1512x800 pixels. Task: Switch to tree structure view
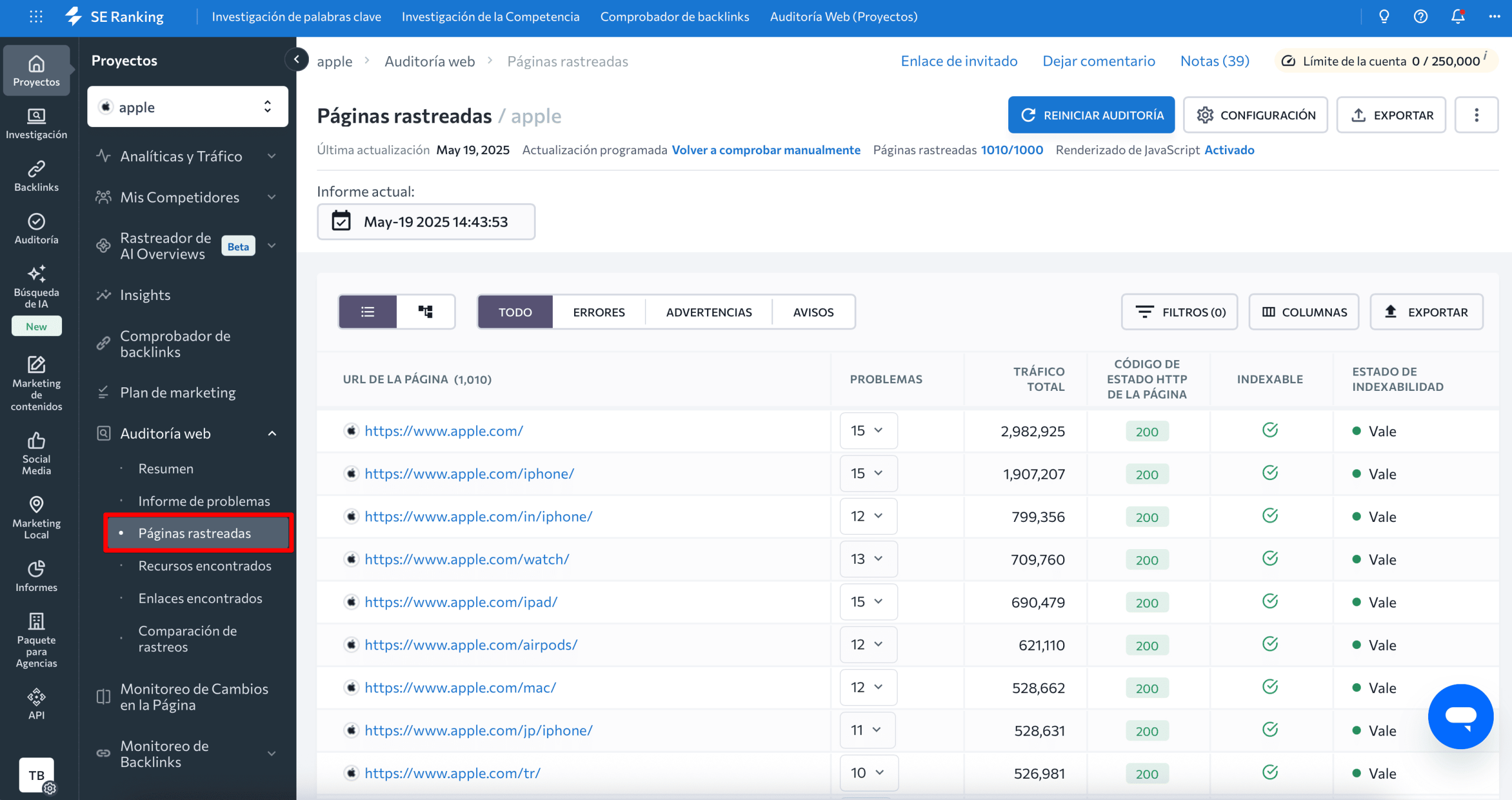[425, 311]
